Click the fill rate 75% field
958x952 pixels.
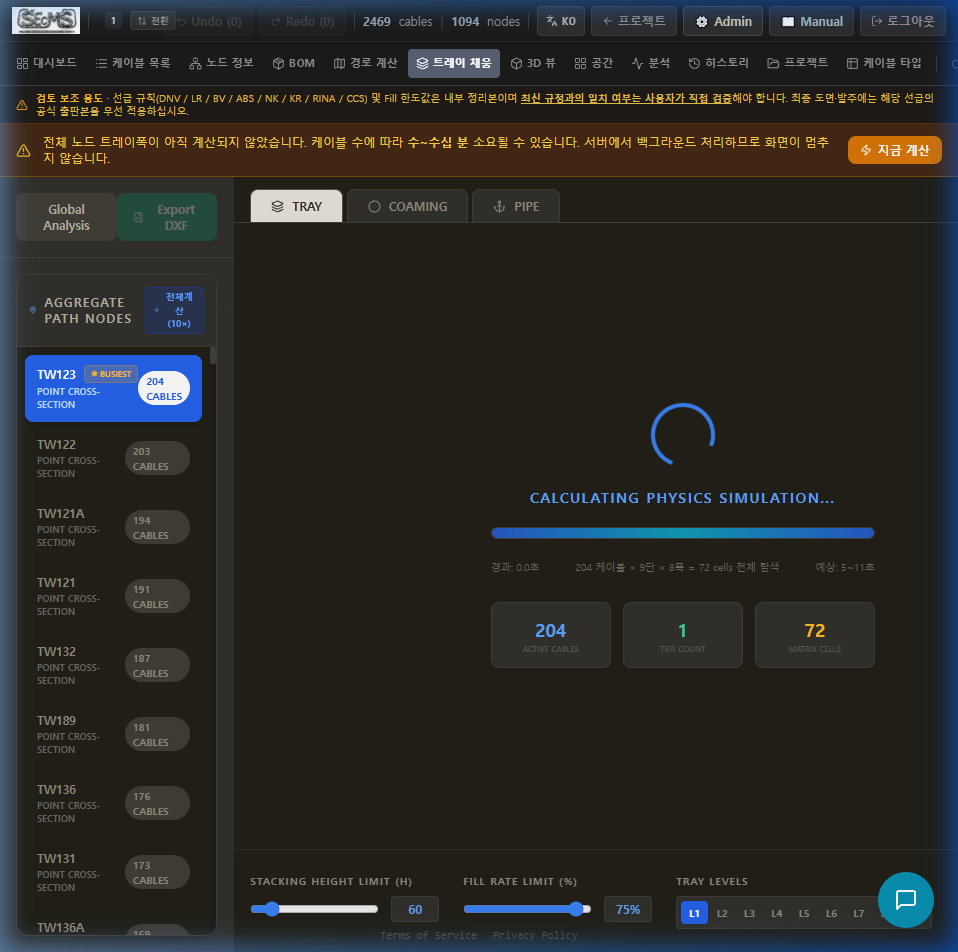(627, 909)
